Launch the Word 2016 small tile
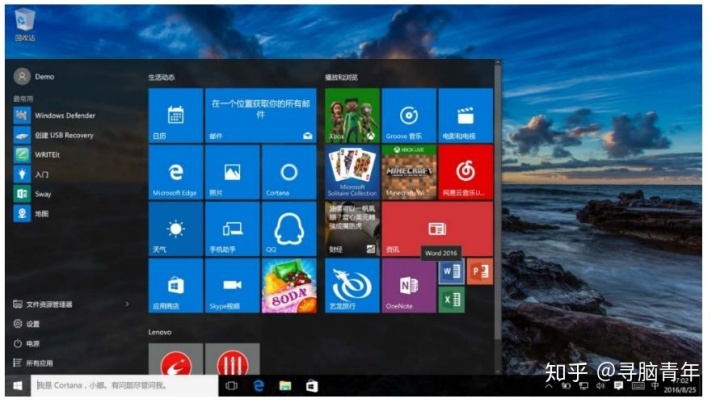The height and width of the screenshot is (403, 720). pyautogui.click(x=451, y=271)
